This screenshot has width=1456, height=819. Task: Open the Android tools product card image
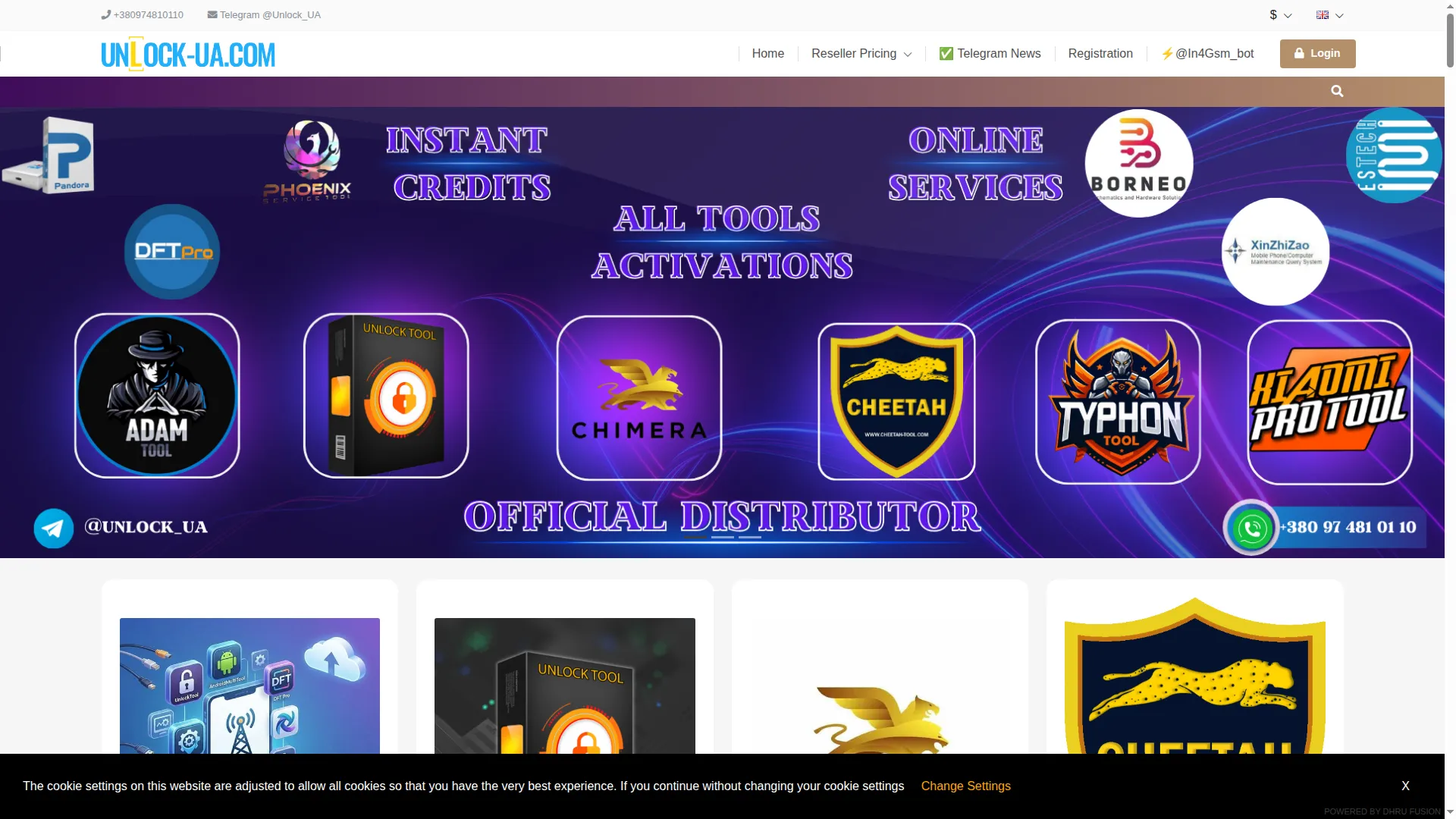(249, 686)
